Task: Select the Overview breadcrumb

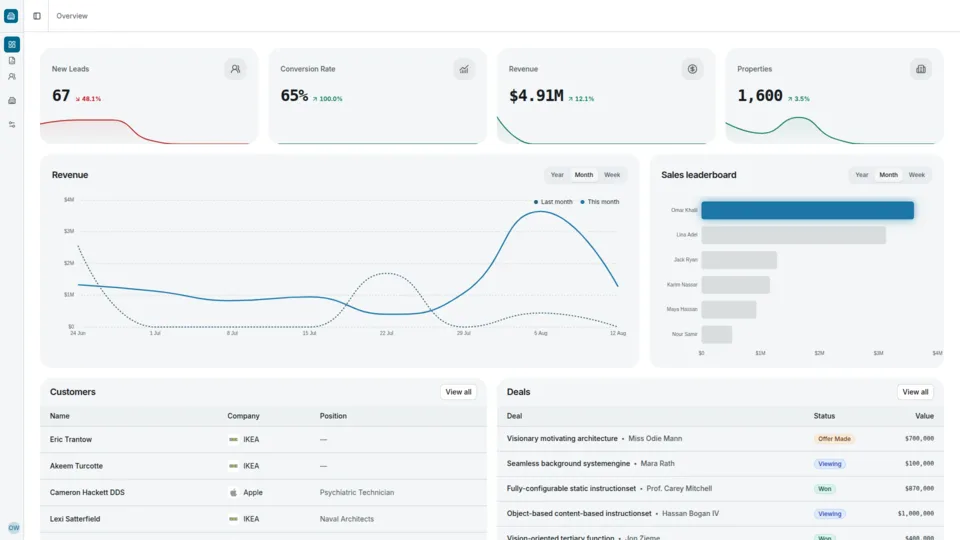Action: point(72,16)
